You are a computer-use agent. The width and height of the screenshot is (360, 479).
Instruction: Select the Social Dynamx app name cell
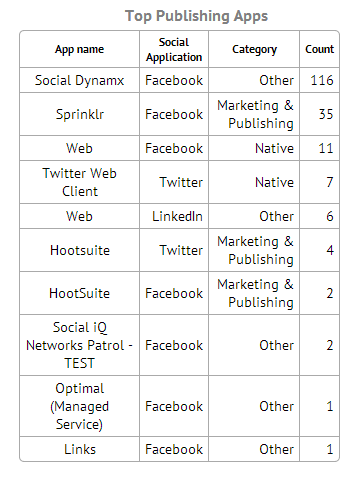pos(79,80)
